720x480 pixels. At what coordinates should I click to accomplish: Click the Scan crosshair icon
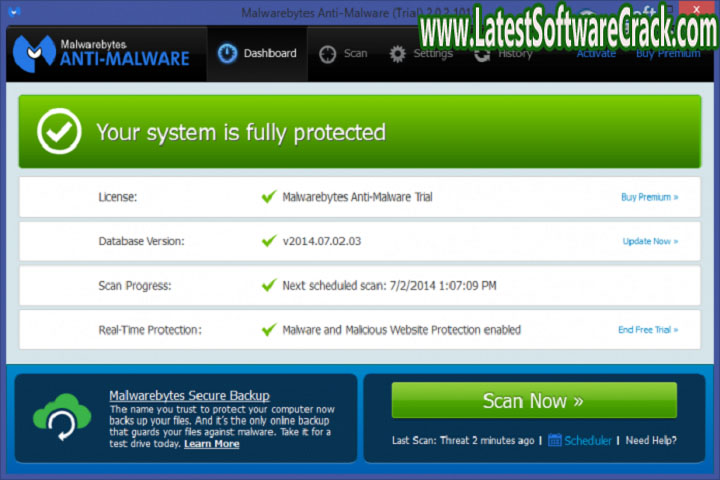tap(327, 54)
